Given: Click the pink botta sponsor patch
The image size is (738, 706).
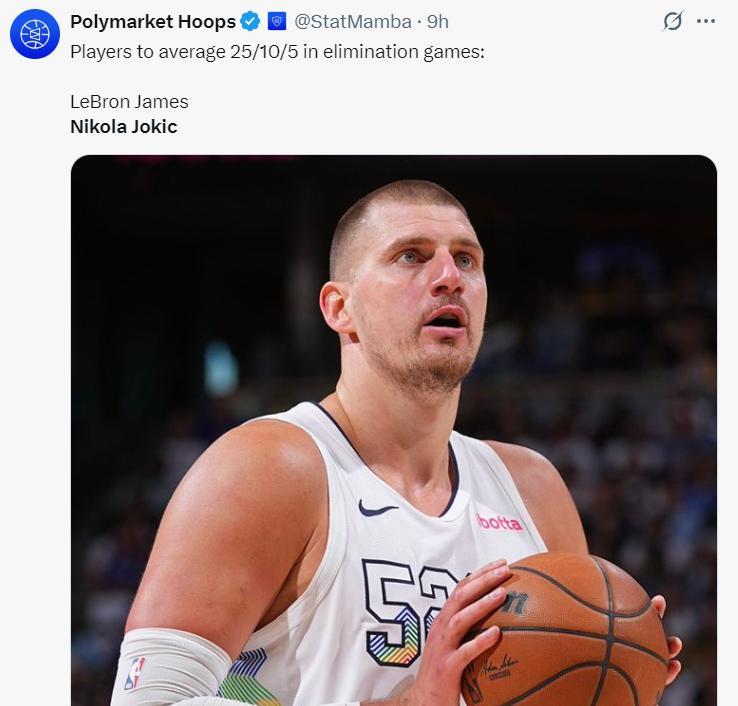Looking at the screenshot, I should pos(499,522).
